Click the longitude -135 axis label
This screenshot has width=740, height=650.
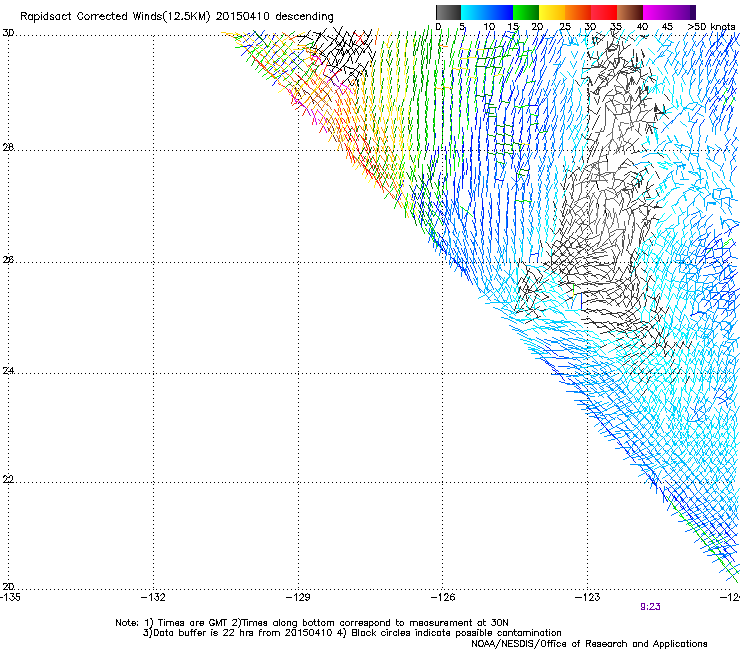click(x=10, y=597)
